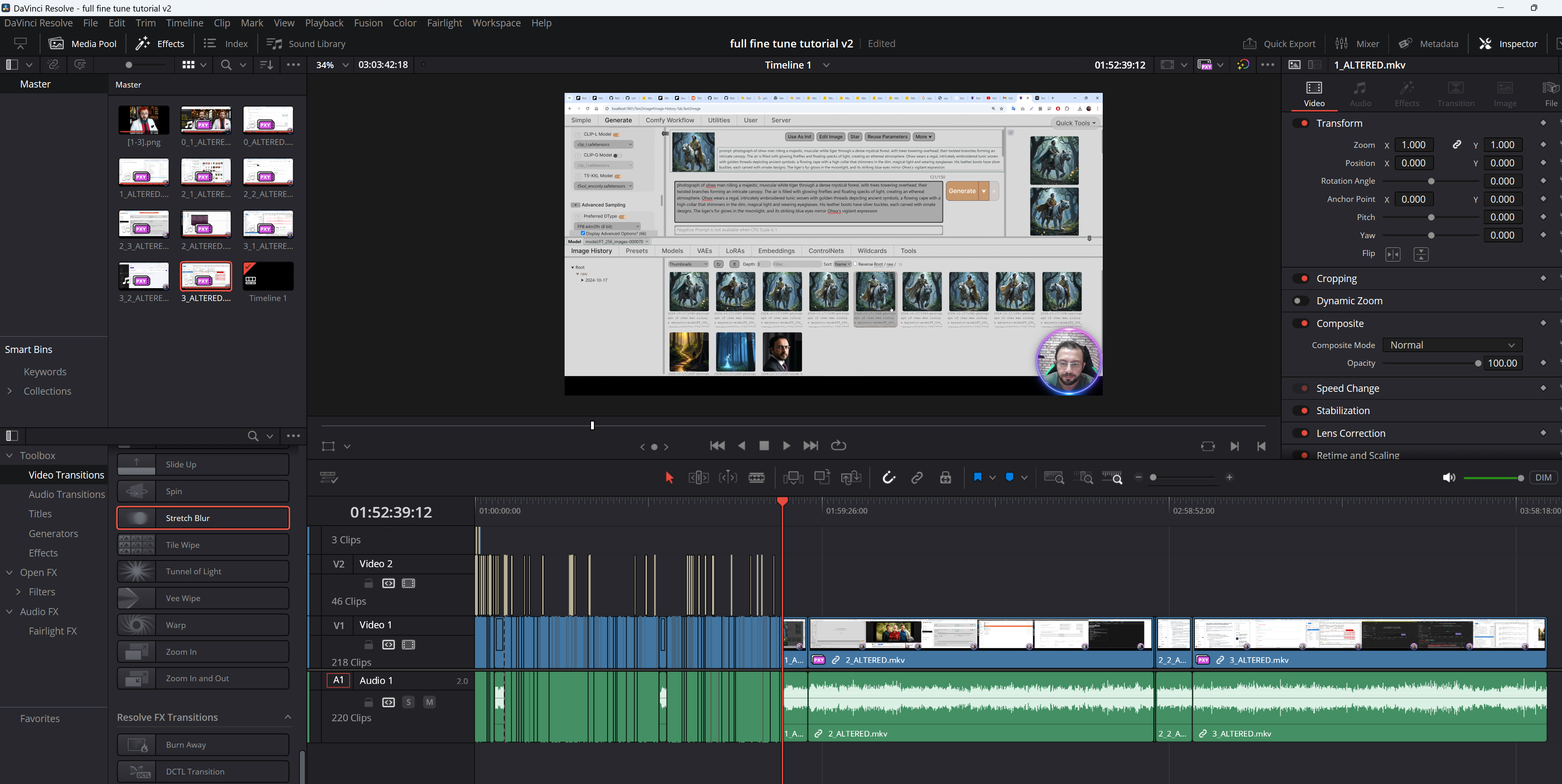The width and height of the screenshot is (1562, 784).
Task: Open the Fusion menu
Action: pos(368,23)
